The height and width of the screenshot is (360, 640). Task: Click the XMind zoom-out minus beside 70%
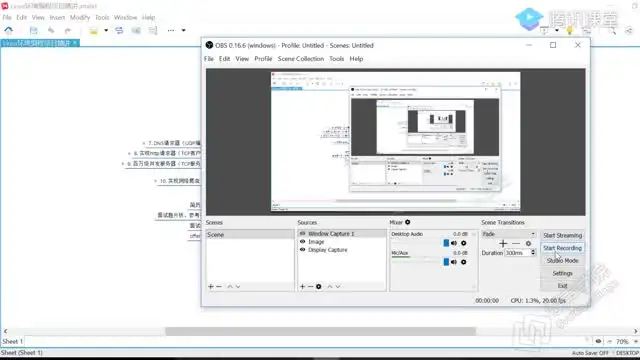[x=609, y=341]
